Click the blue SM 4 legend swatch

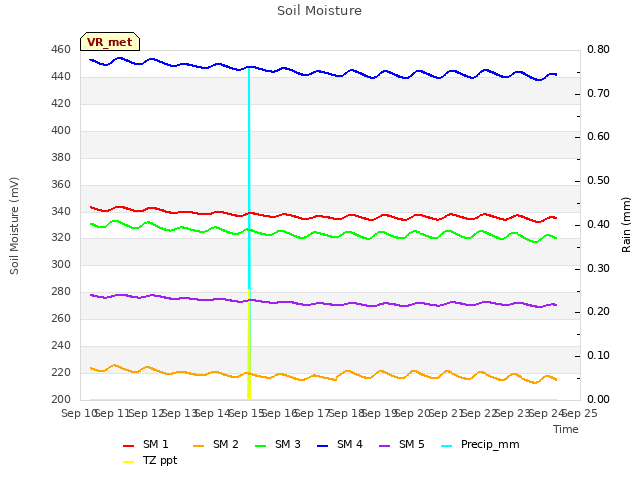click(323, 446)
